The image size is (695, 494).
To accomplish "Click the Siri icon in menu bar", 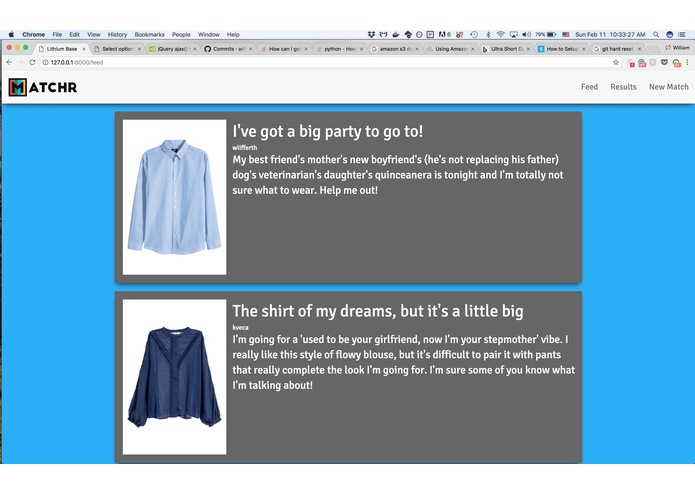I will click(x=670, y=35).
